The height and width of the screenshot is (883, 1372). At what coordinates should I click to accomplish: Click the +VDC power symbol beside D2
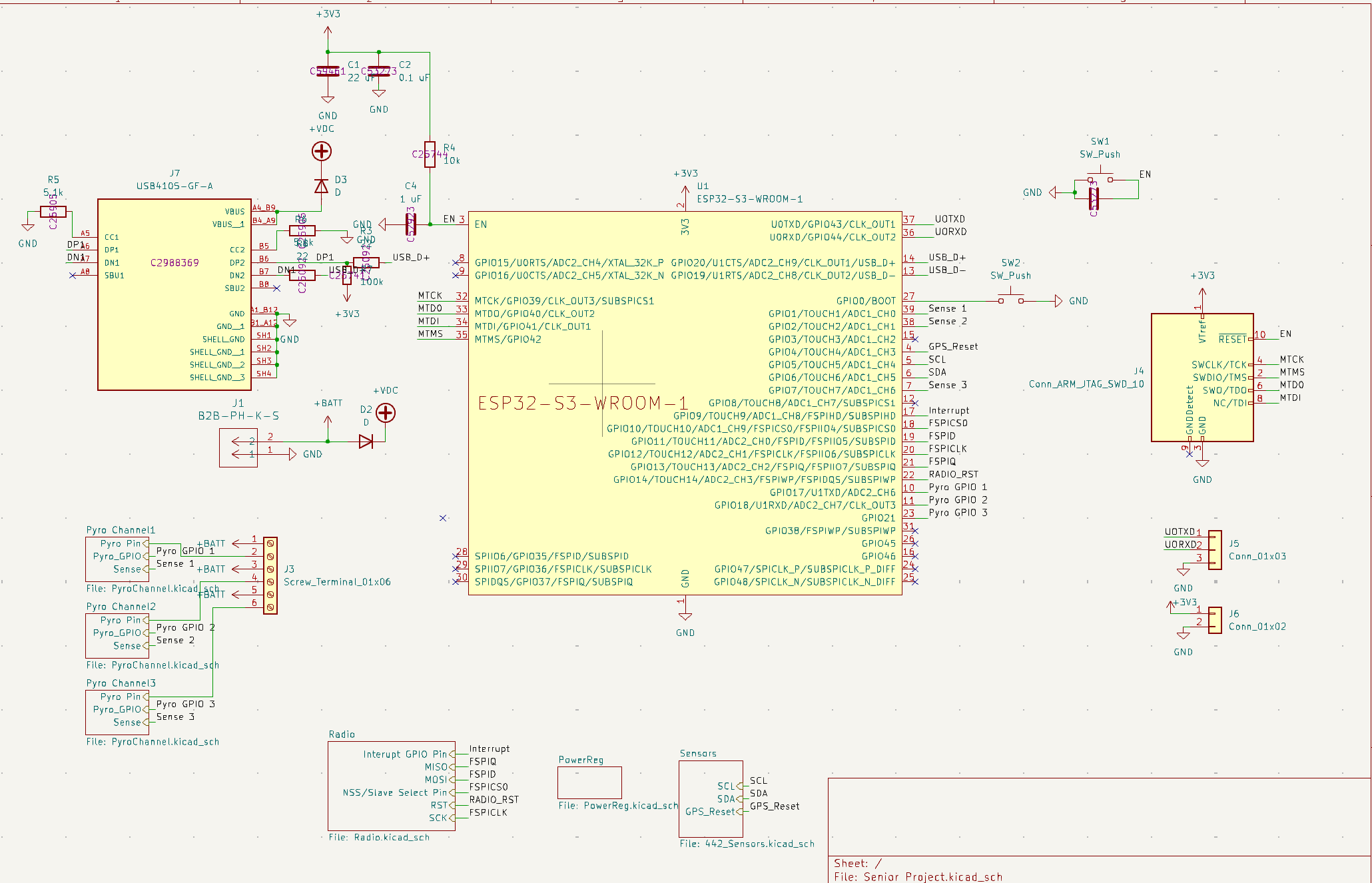pyautogui.click(x=386, y=413)
